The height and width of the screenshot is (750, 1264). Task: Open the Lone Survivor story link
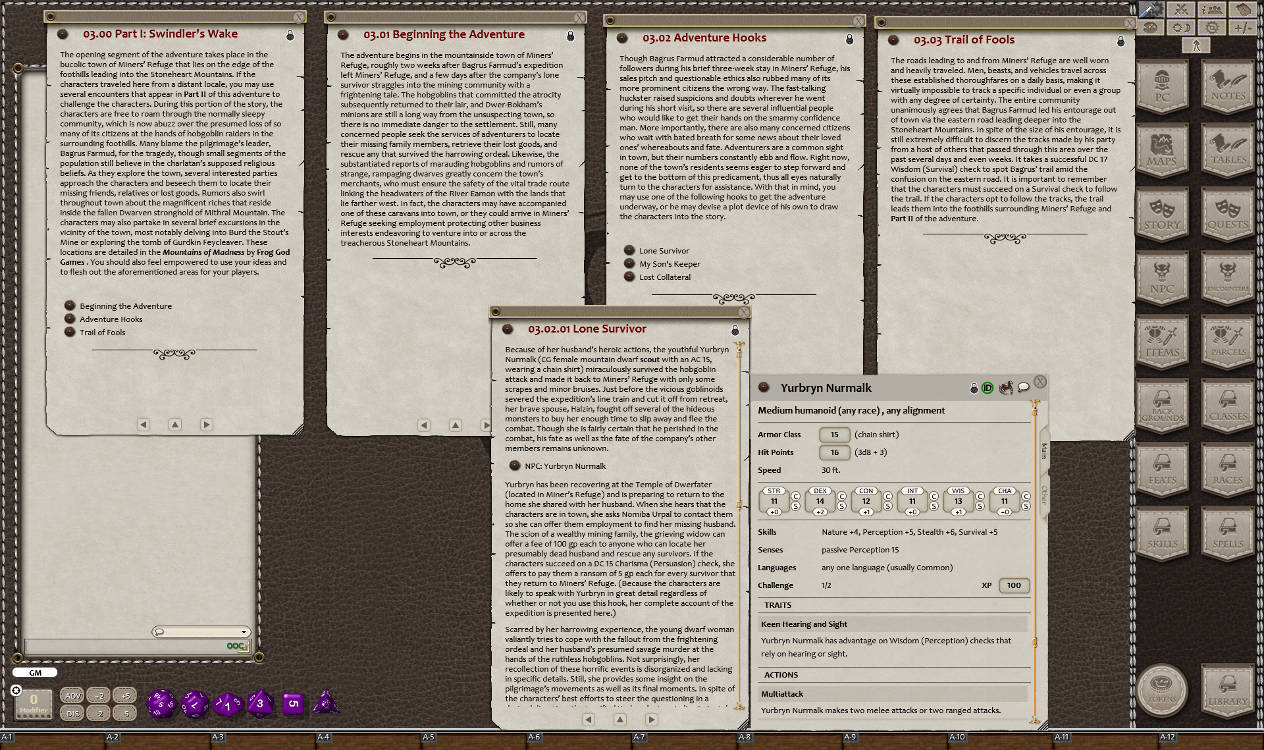click(665, 250)
